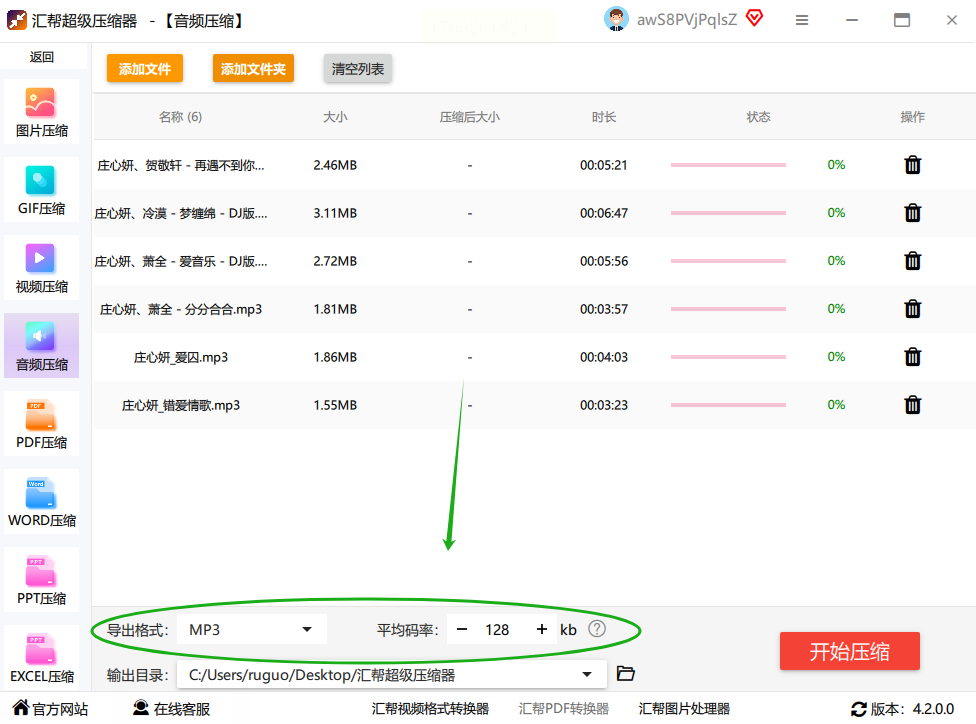Switch to 视频压缩 video compression
The width and height of the screenshot is (976, 724).
41,268
